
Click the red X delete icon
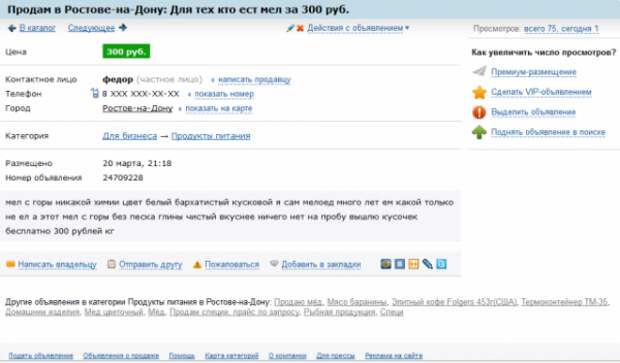coord(300,28)
